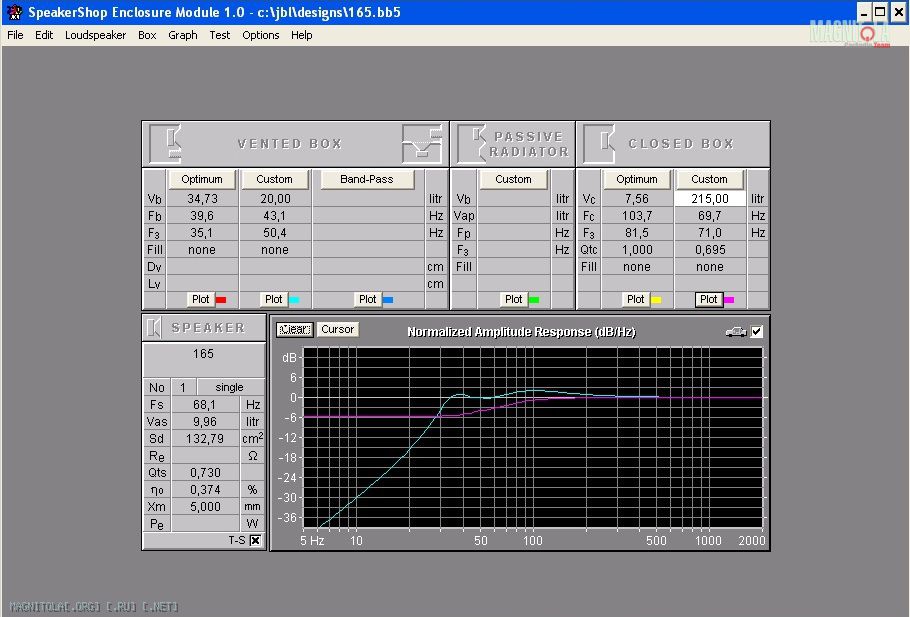Click the SpeakerShop app icon in the title bar
This screenshot has height=617, width=910.
coord(14,12)
